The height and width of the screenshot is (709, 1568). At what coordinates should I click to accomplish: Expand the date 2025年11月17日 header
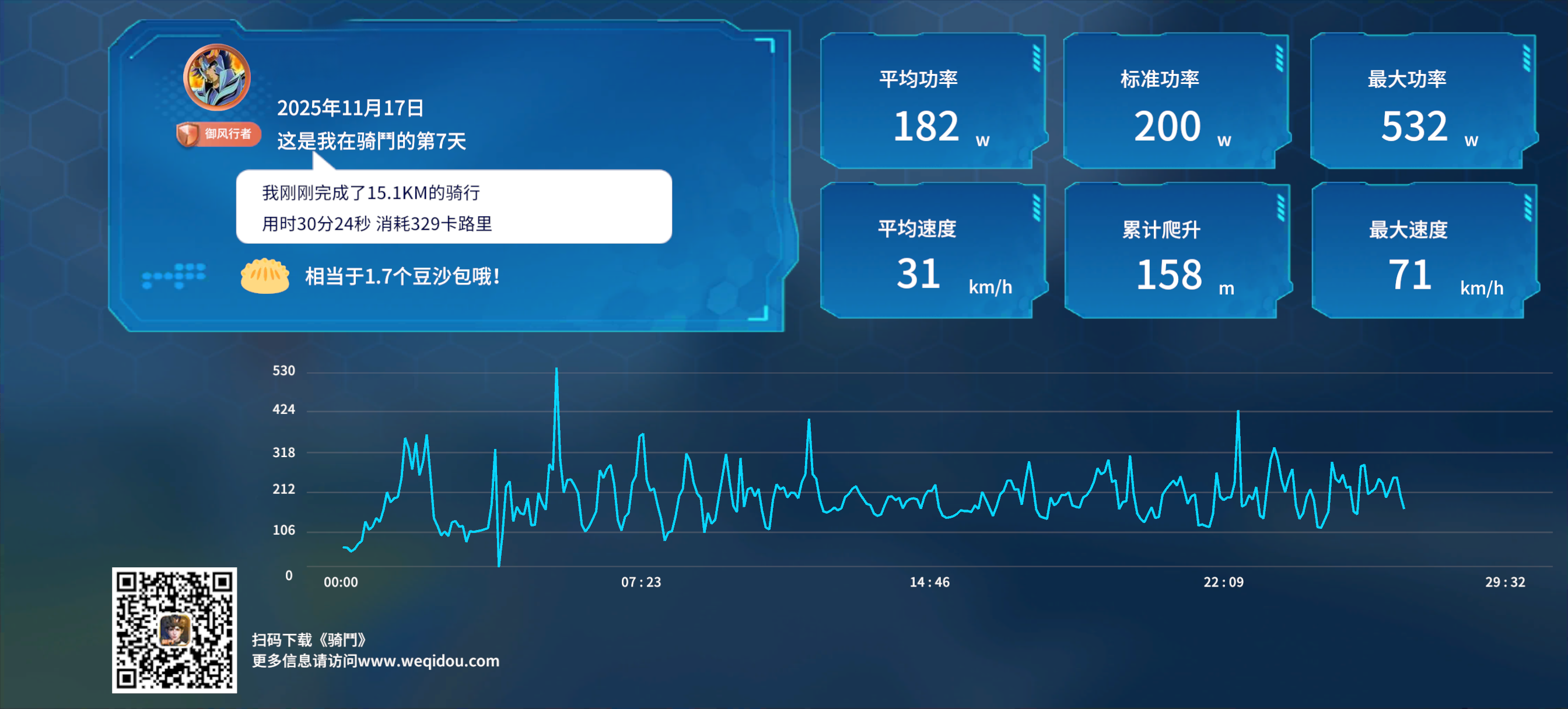tap(350, 108)
